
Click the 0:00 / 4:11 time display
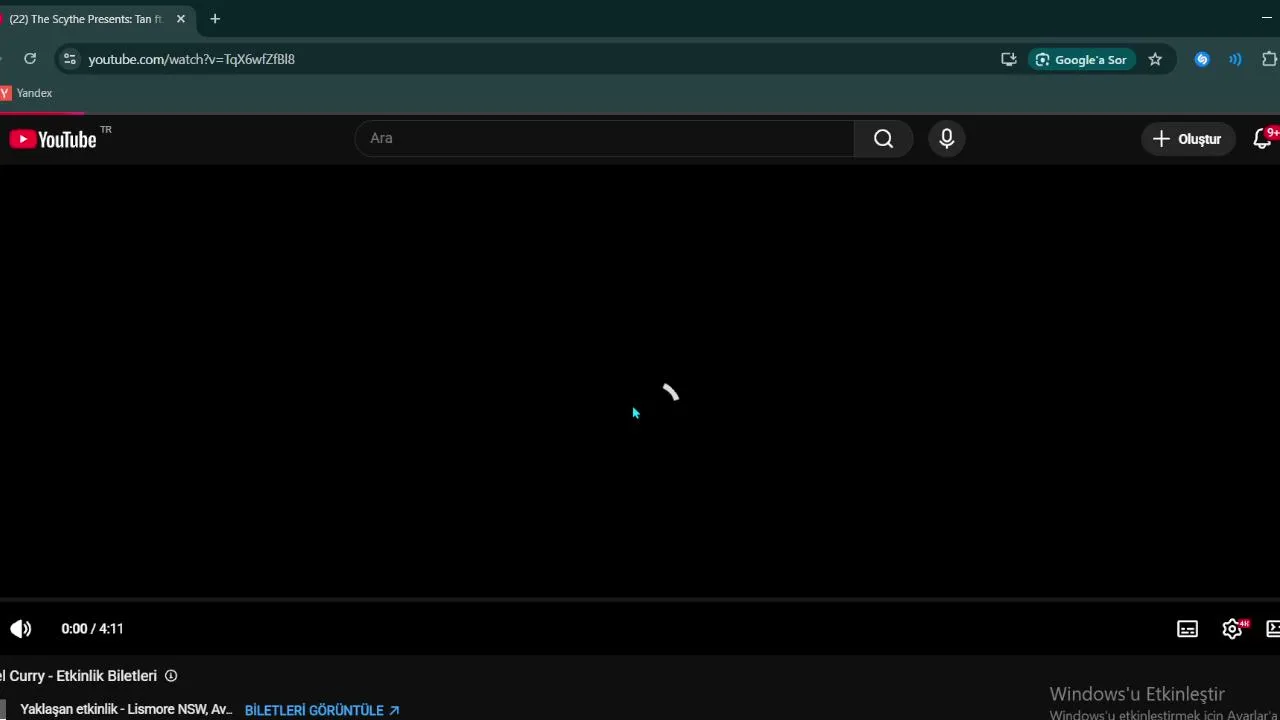pyautogui.click(x=92, y=629)
